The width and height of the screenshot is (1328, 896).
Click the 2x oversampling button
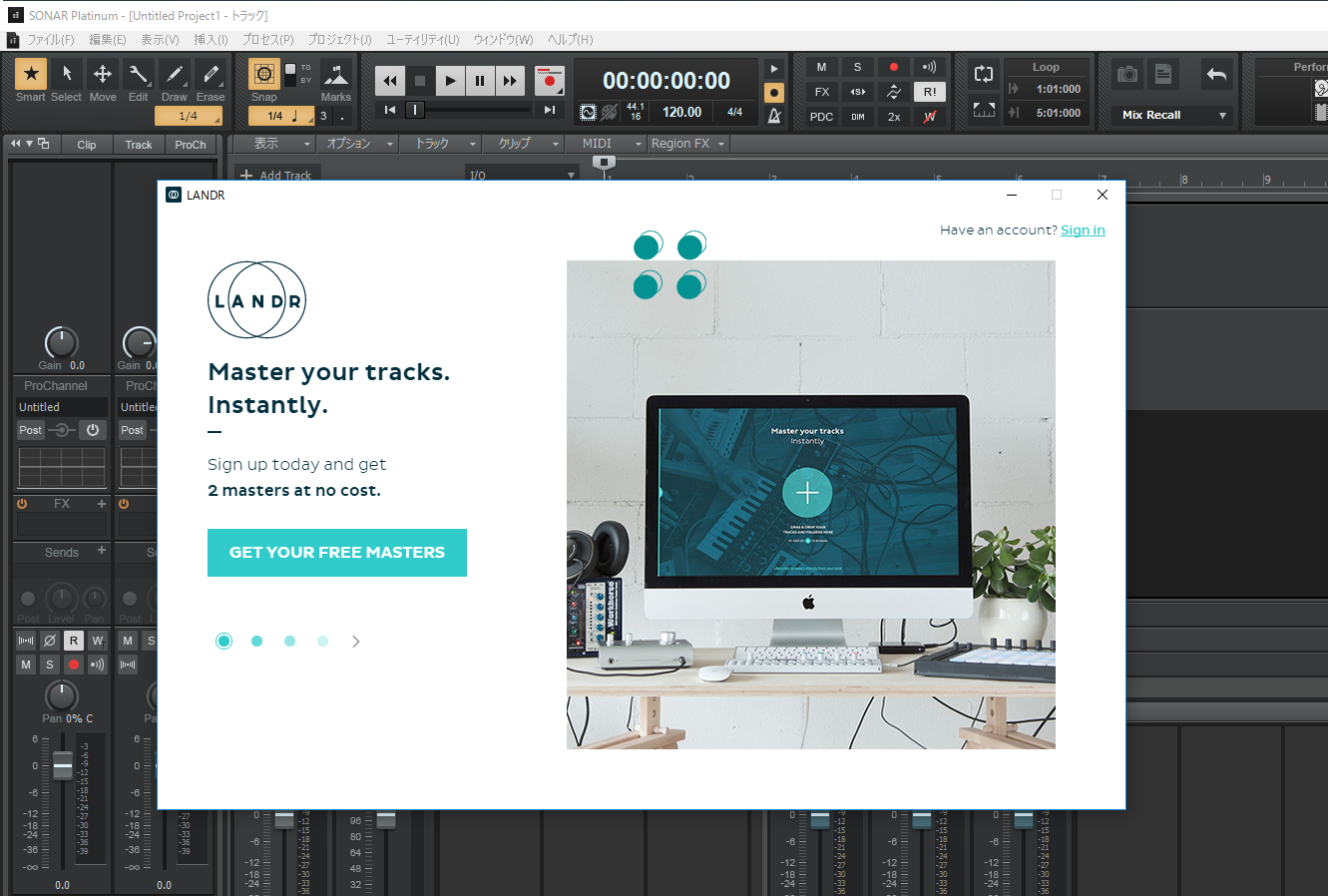pyautogui.click(x=894, y=117)
